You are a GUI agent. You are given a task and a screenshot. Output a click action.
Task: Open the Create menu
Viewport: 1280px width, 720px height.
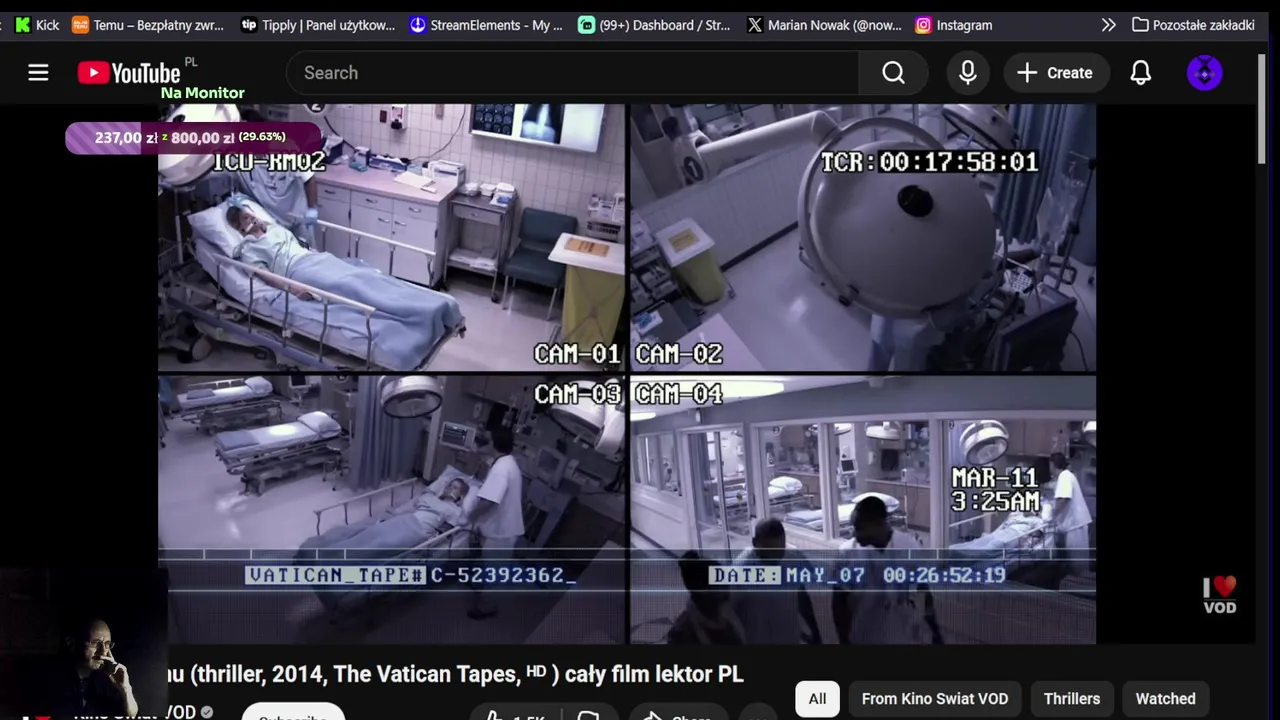pyautogui.click(x=1055, y=73)
